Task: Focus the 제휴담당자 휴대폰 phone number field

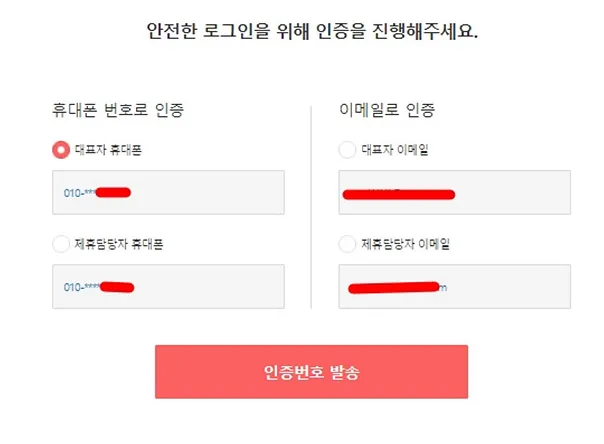Action: [168, 286]
